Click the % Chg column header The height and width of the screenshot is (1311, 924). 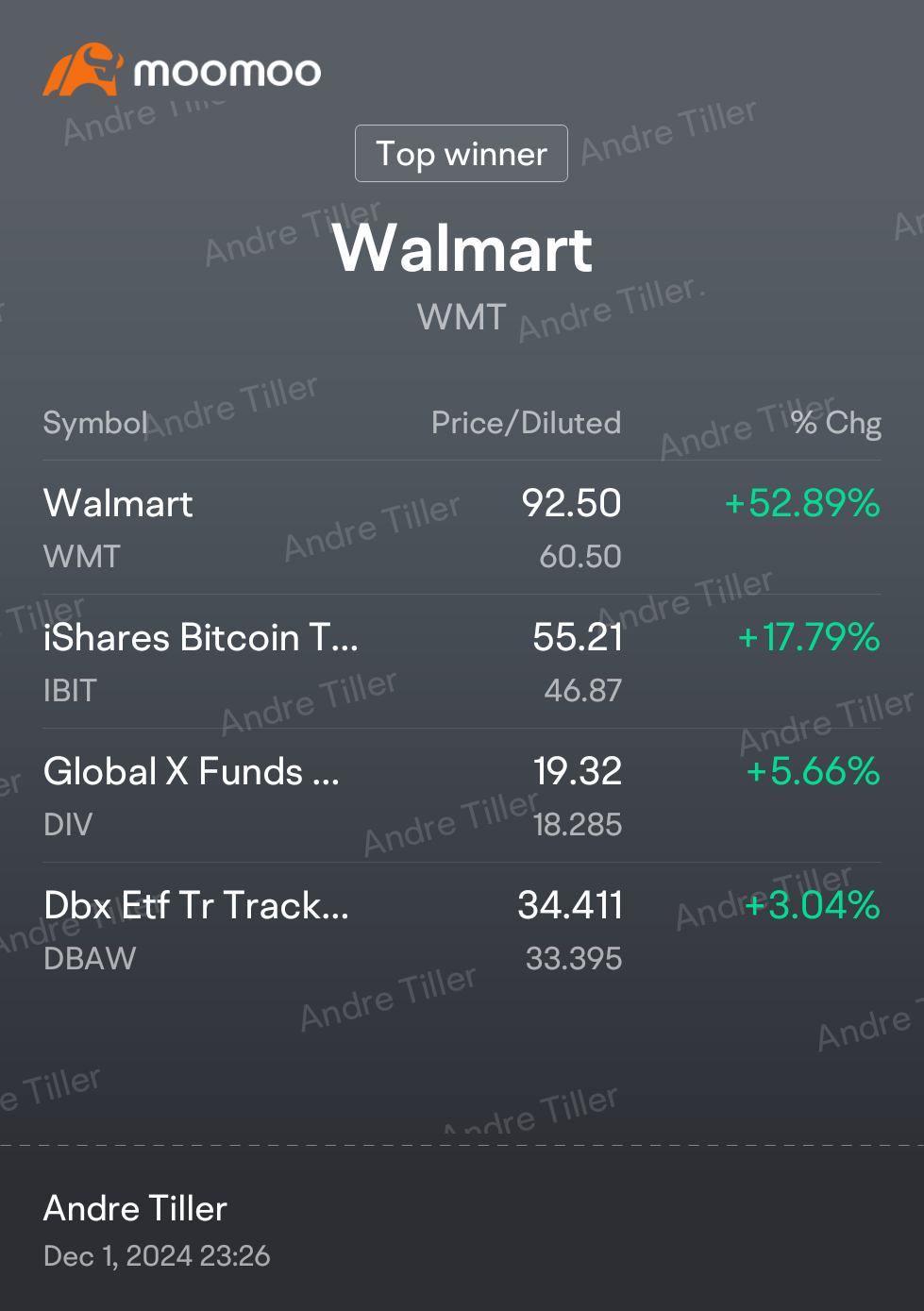point(836,423)
